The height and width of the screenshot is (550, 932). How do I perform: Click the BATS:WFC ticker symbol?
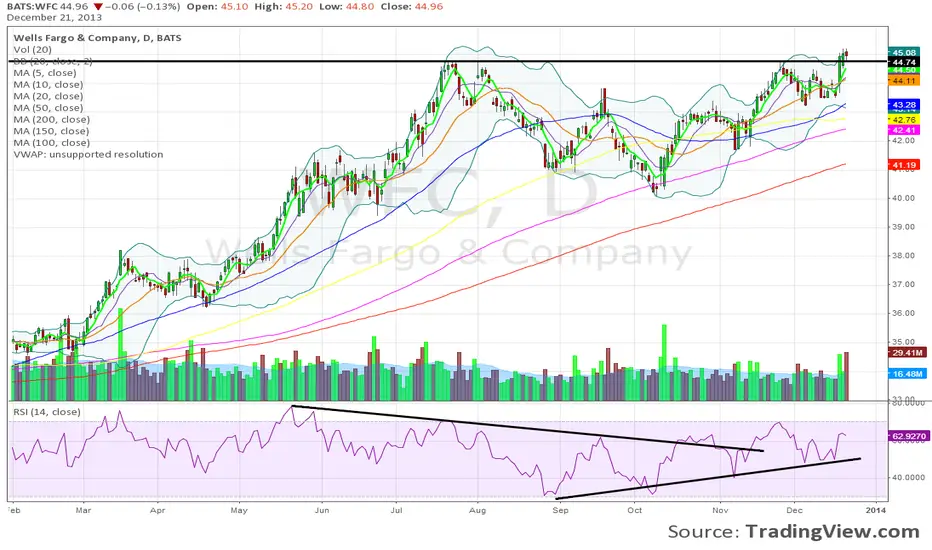(32, 7)
